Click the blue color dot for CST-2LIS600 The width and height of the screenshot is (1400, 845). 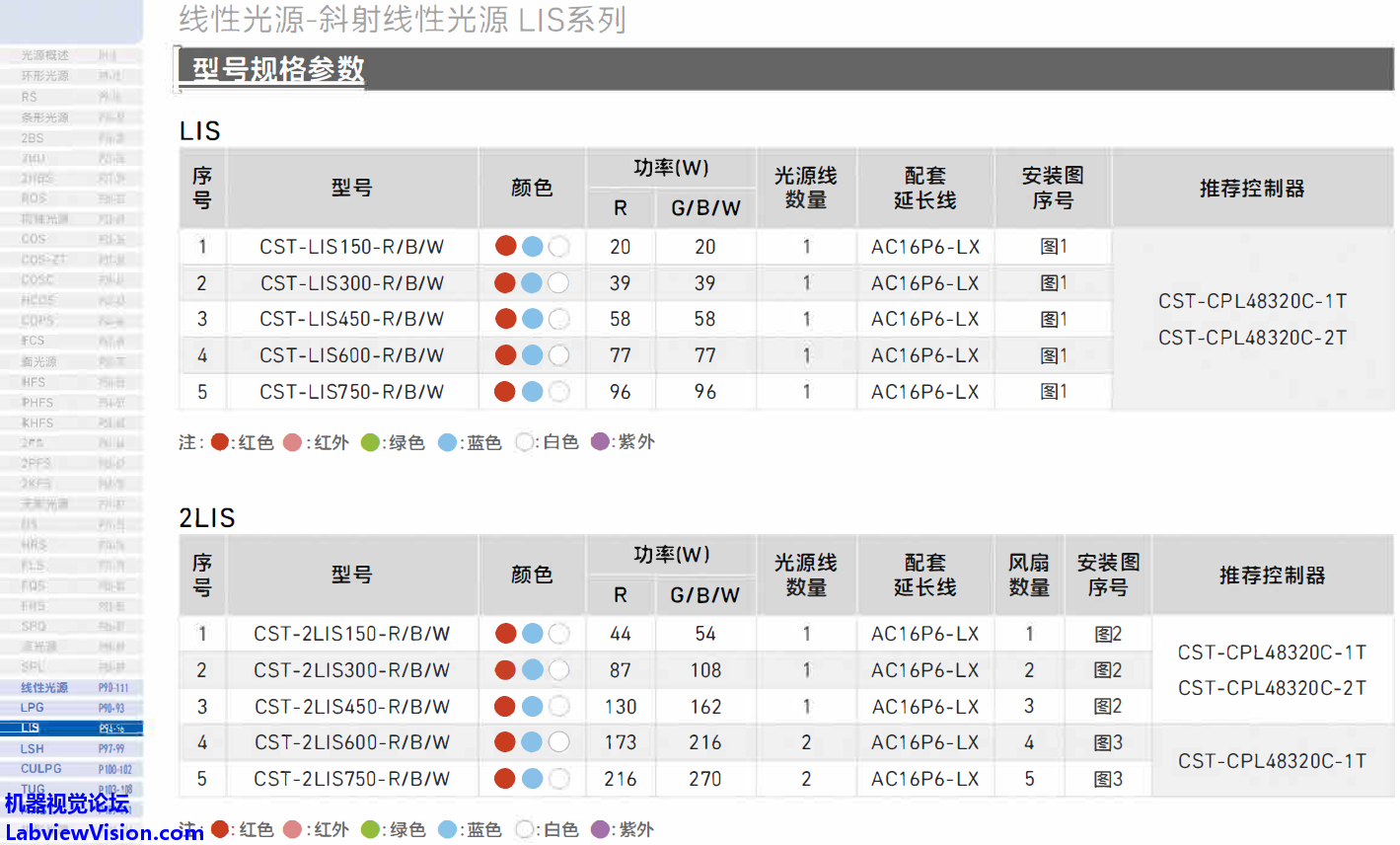(532, 742)
